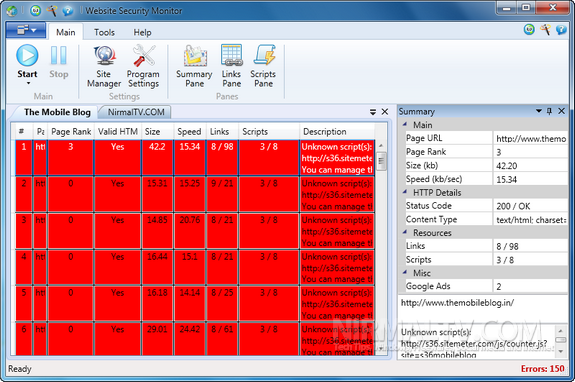575x382 pixels.
Task: Toggle the Links Pane button
Action: pyautogui.click(x=231, y=66)
